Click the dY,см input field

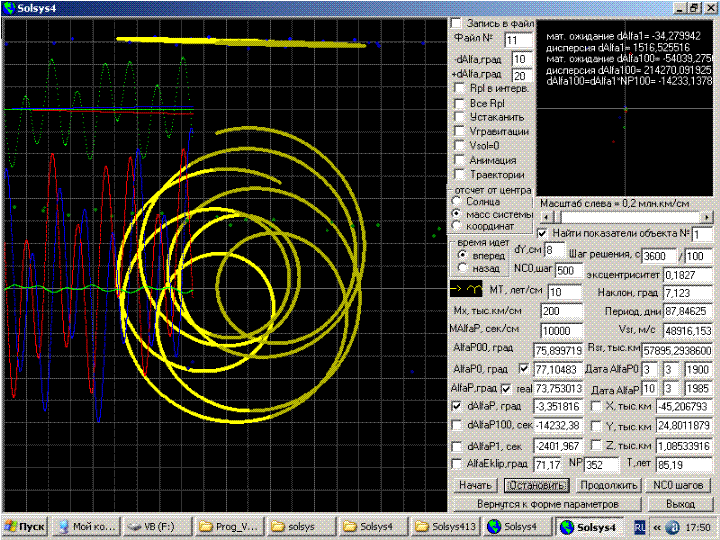pos(554,250)
